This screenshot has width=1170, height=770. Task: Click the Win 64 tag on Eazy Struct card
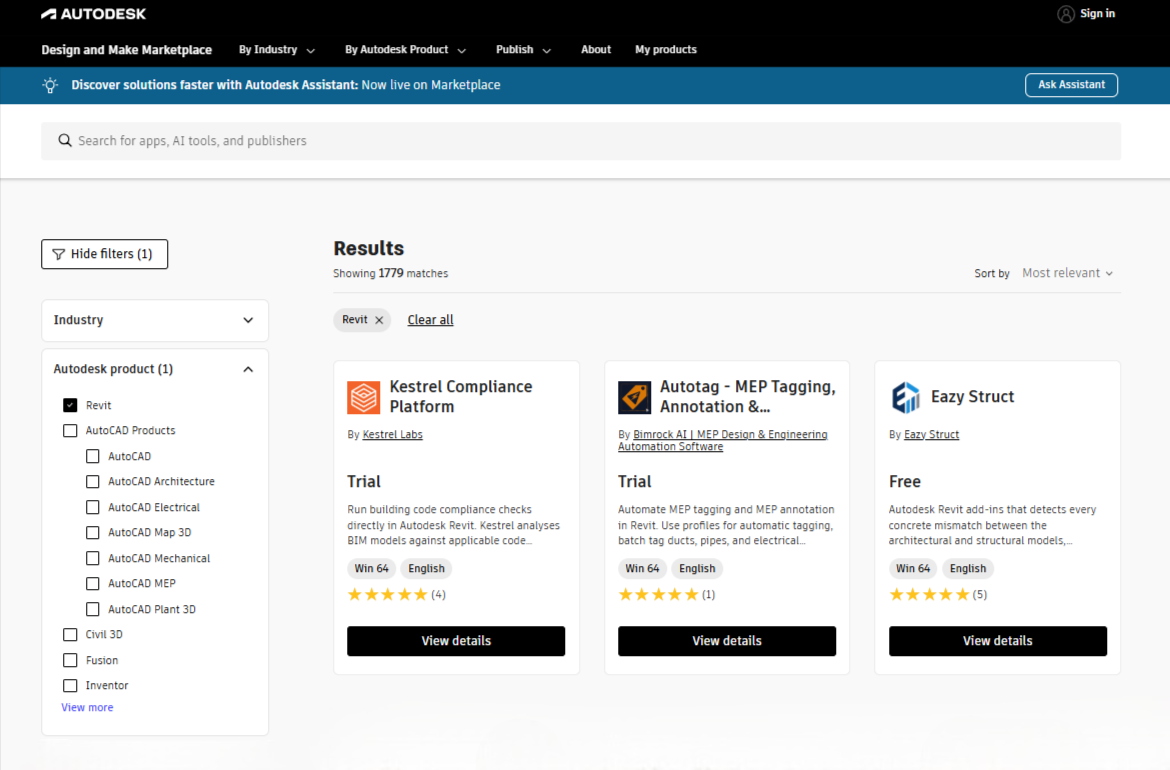click(913, 569)
